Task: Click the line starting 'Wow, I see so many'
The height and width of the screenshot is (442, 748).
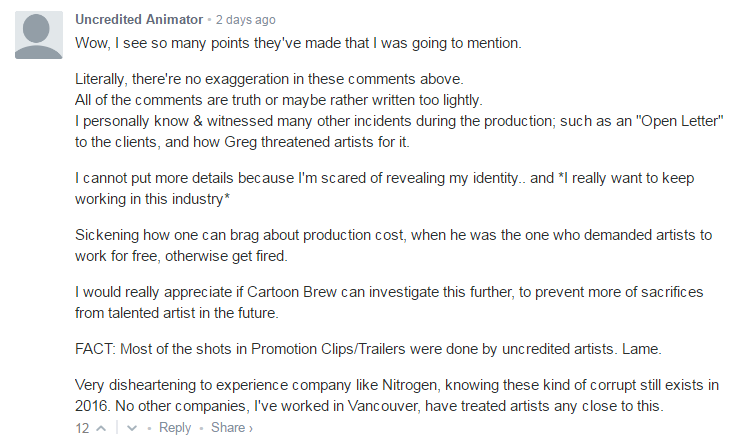Action: click(298, 43)
